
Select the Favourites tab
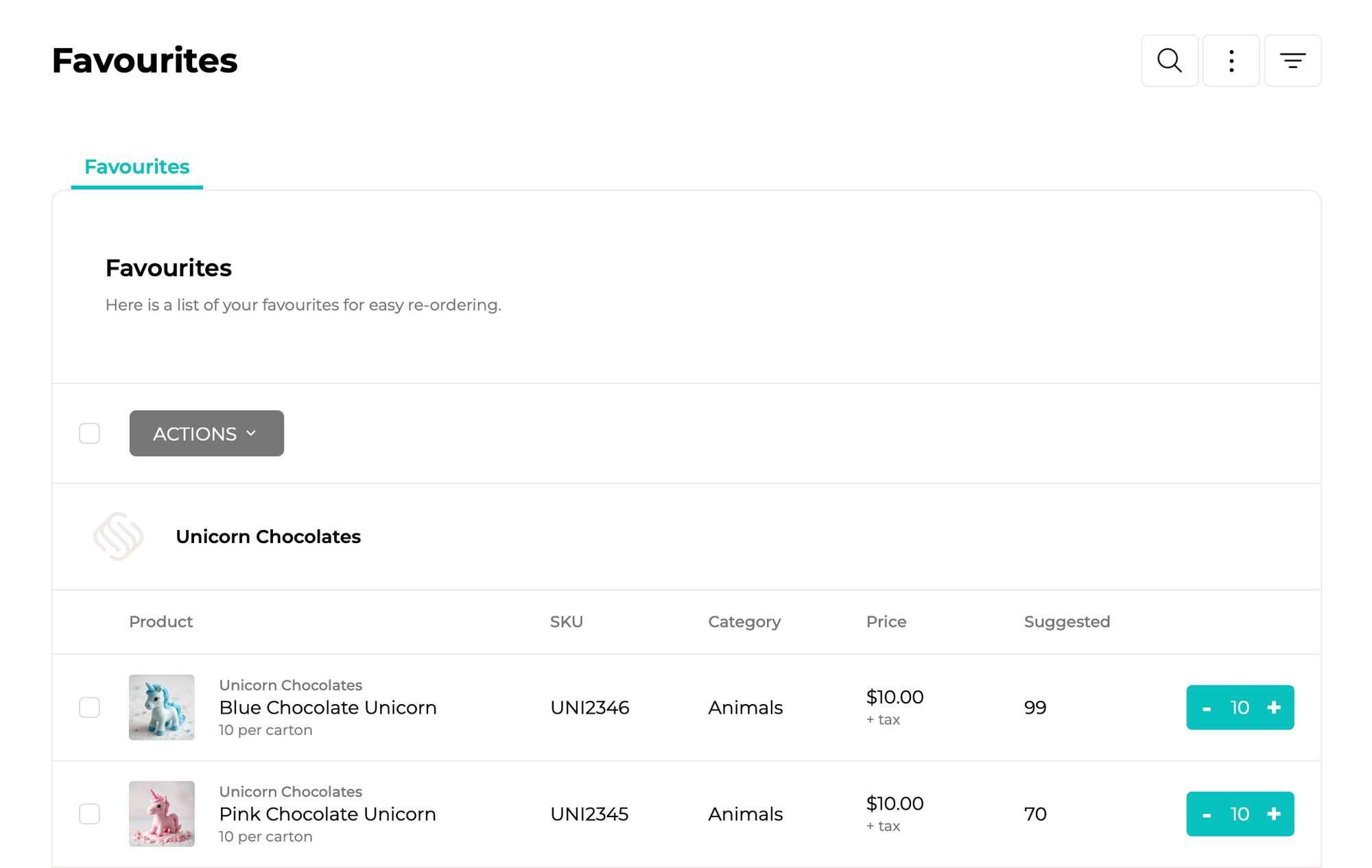[137, 167]
